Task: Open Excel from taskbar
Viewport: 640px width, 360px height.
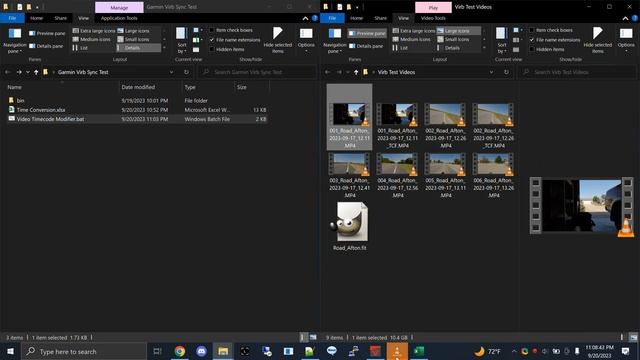Action: click(x=419, y=351)
